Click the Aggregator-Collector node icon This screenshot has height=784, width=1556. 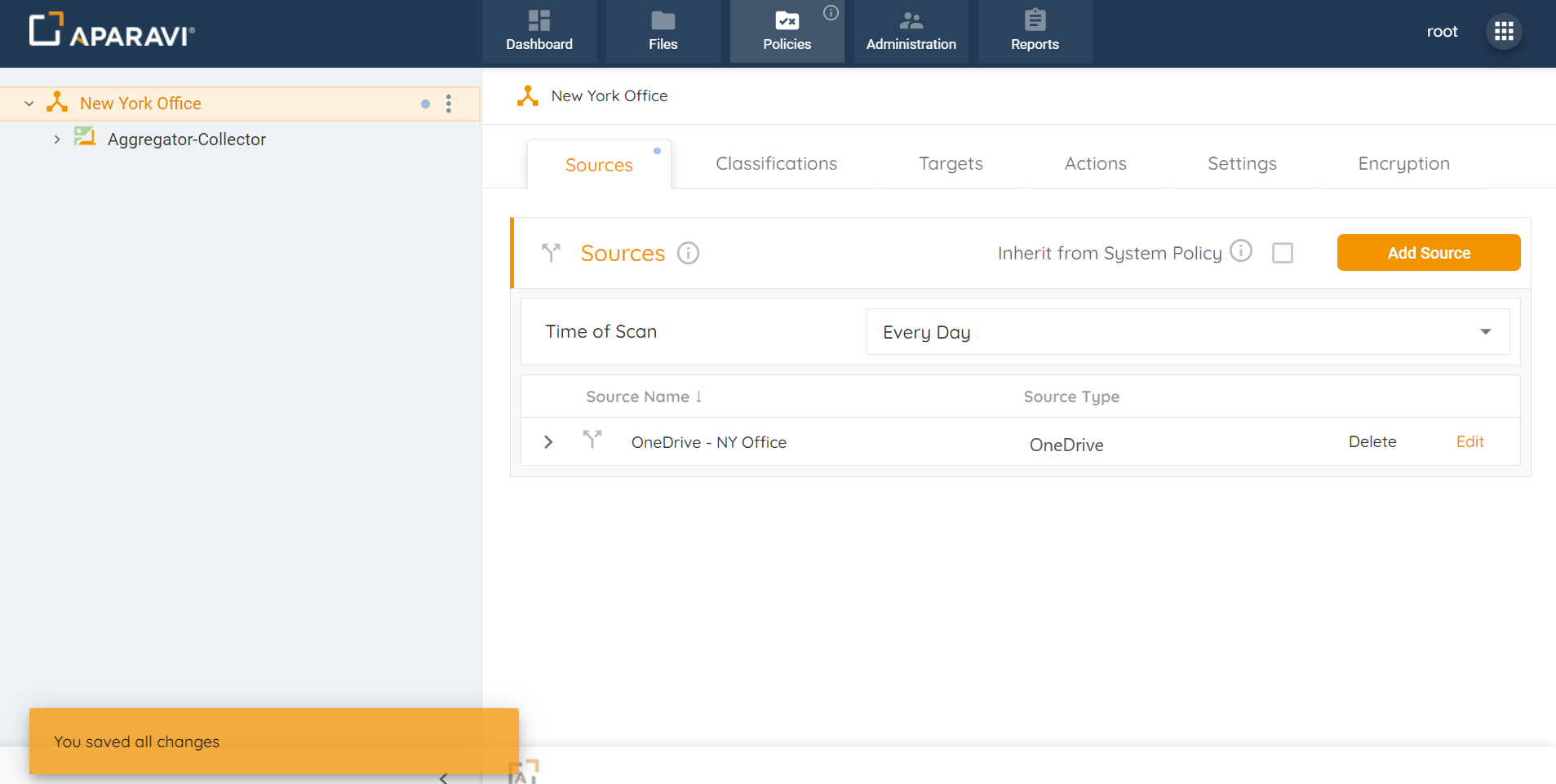(x=85, y=137)
